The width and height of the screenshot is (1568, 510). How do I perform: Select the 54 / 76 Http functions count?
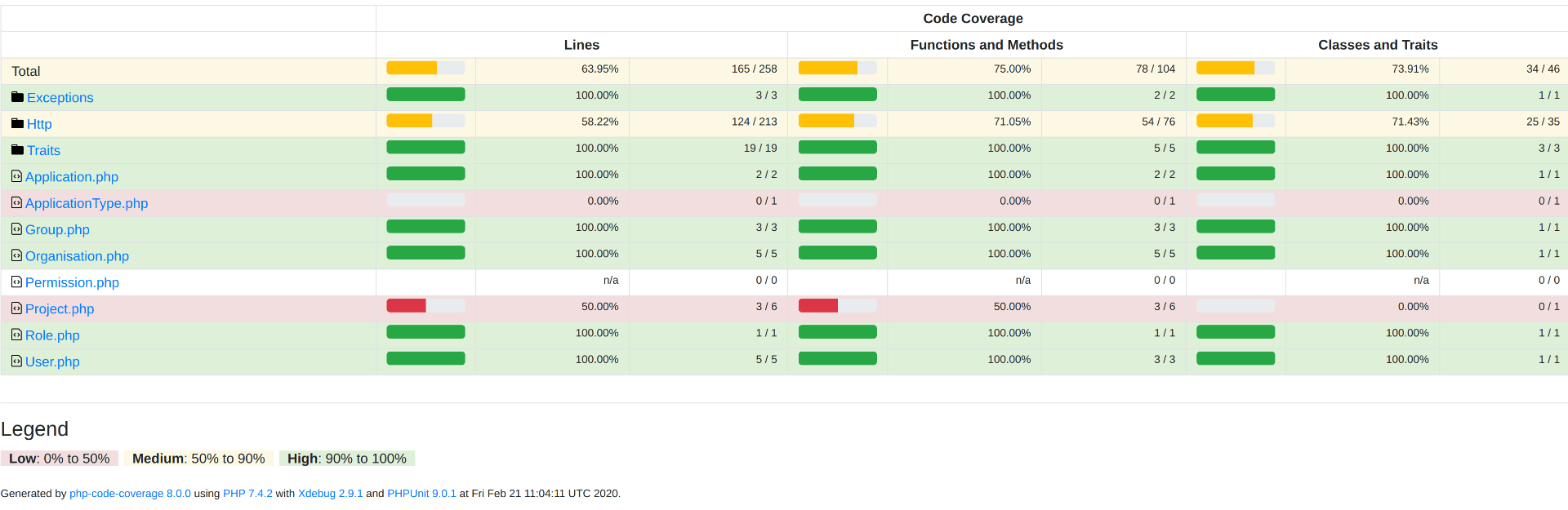tap(1158, 122)
